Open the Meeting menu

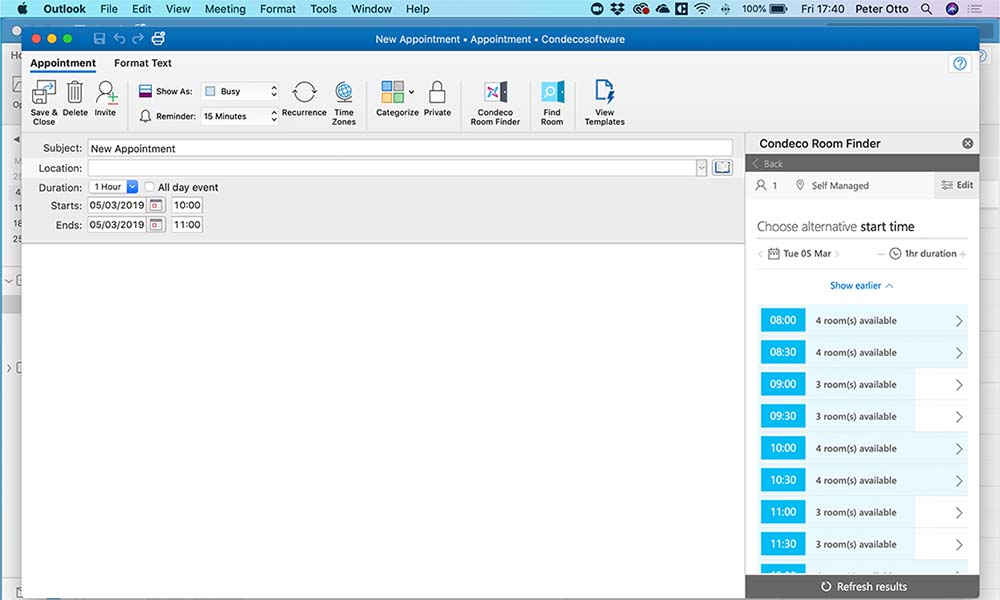[225, 9]
